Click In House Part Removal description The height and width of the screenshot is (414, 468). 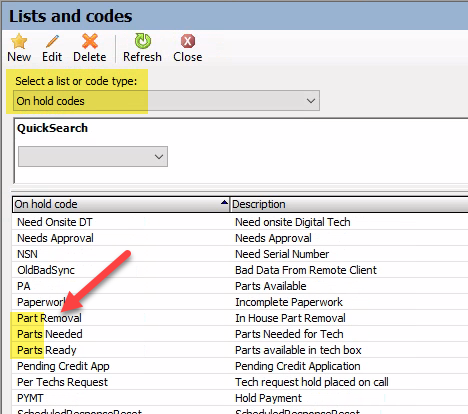pyautogui.click(x=290, y=318)
